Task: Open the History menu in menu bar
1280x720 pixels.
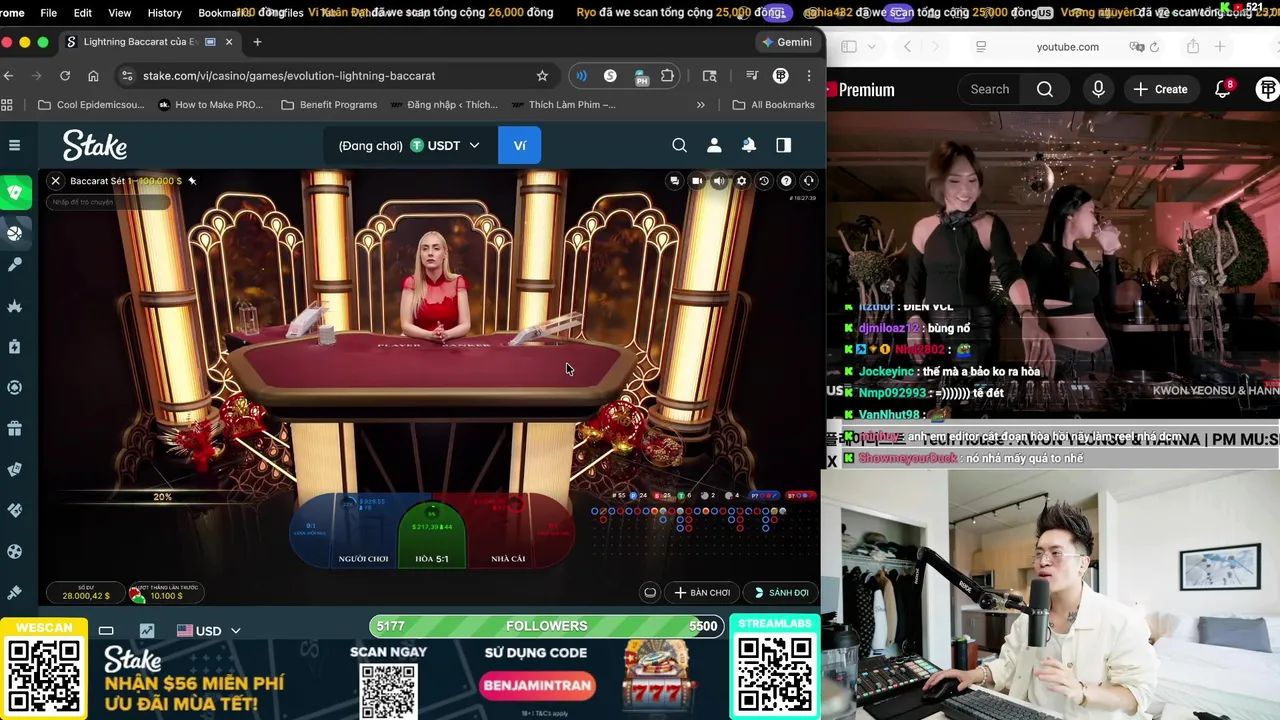Action: (x=165, y=13)
